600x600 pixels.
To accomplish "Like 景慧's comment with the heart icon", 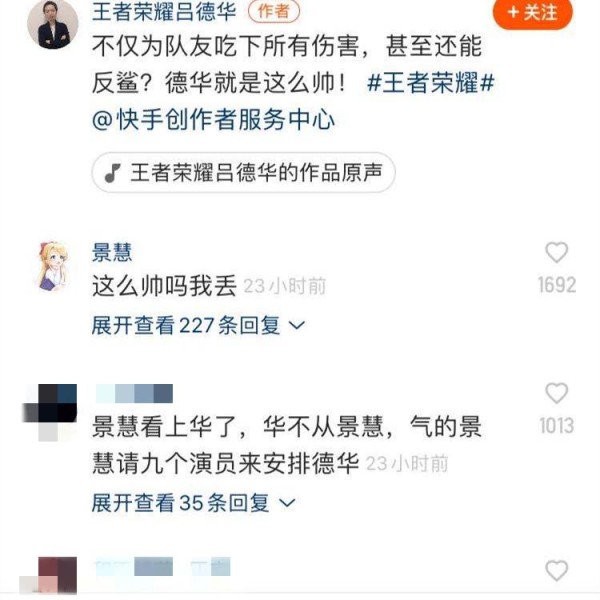I will click(556, 253).
